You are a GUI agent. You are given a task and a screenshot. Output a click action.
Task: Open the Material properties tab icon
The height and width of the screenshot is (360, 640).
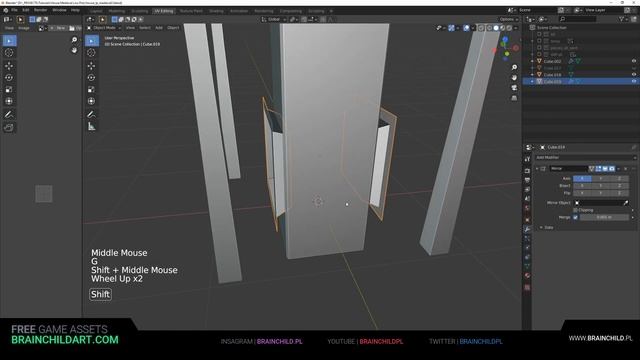527,276
